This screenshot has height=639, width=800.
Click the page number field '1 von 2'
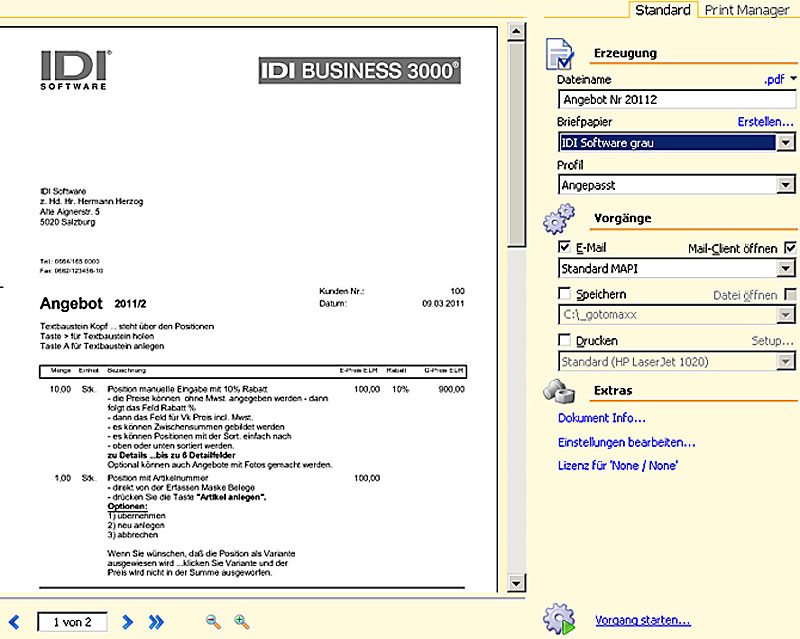coord(72,622)
